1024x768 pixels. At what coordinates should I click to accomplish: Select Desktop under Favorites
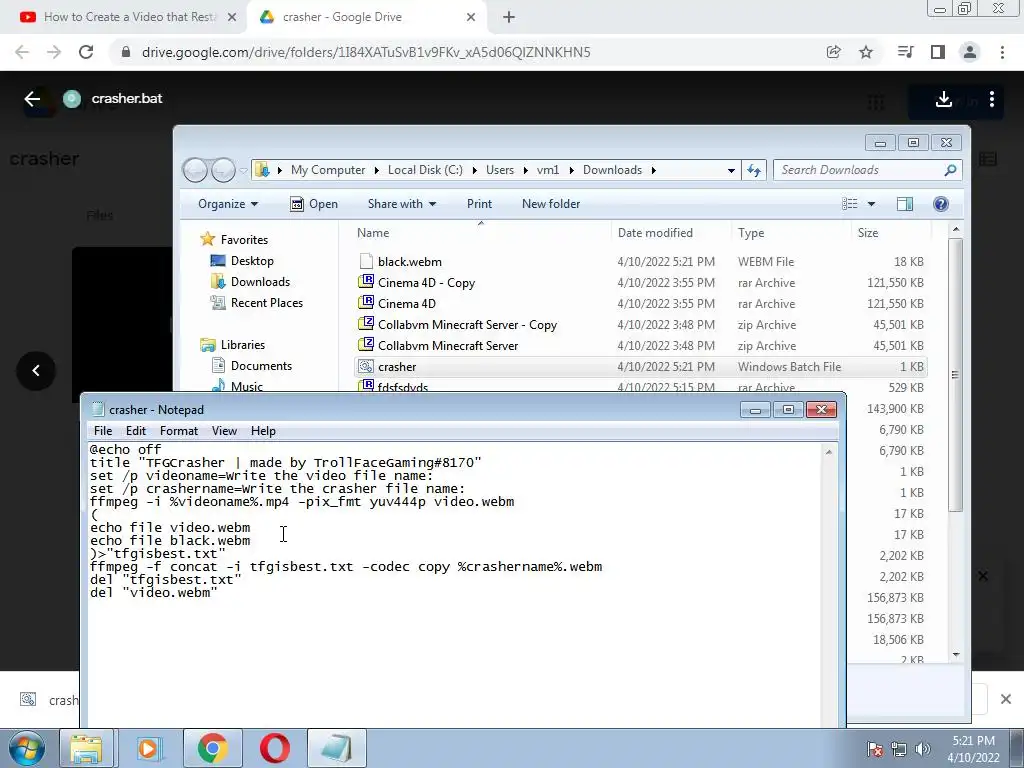(x=242, y=261)
